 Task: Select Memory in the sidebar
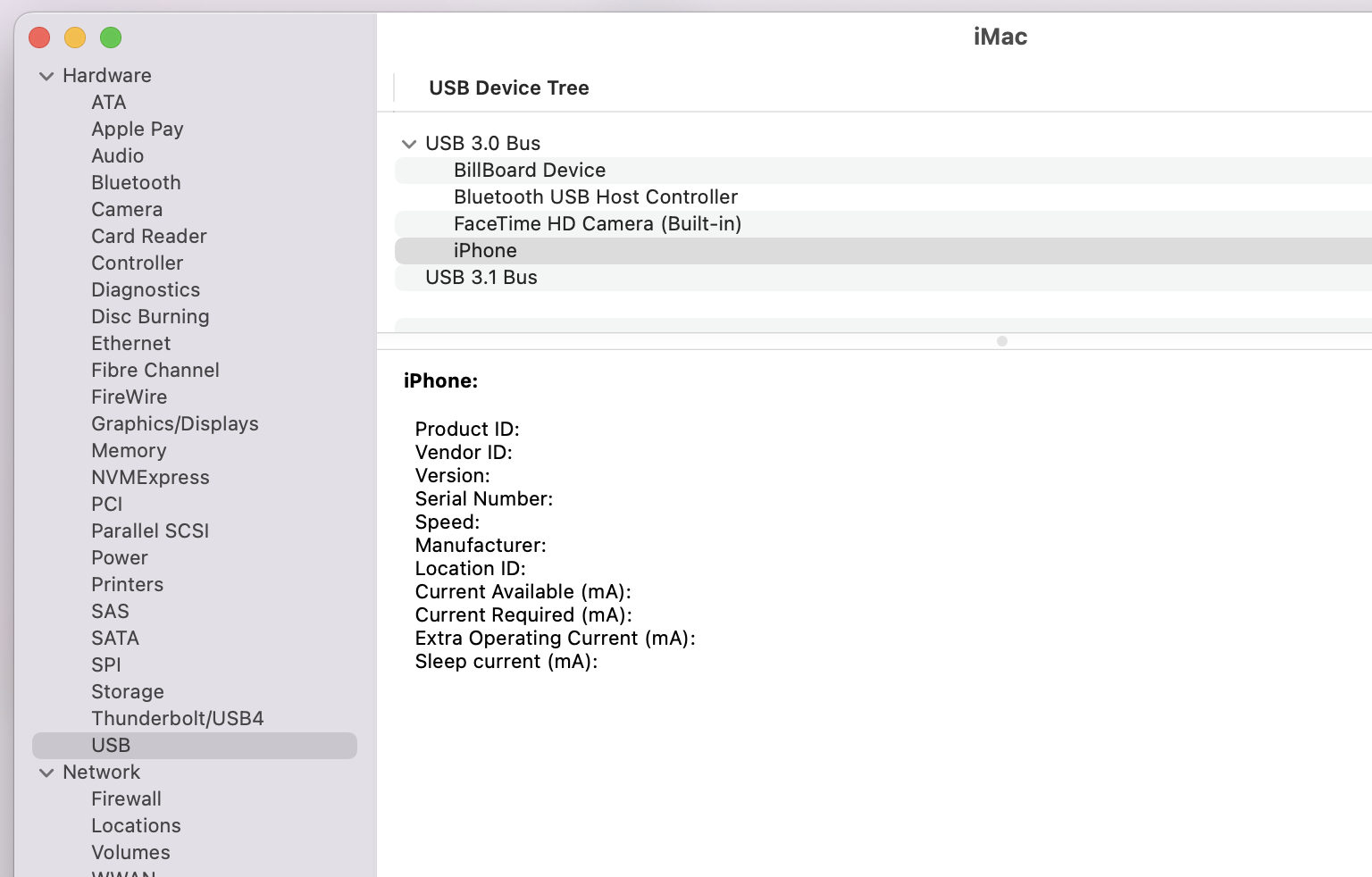pos(129,451)
